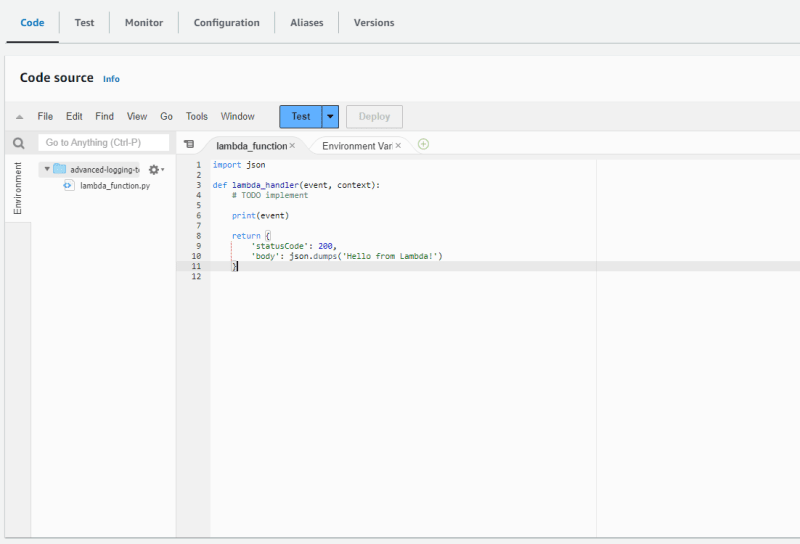Open the View menu
The image size is (800, 544).
tap(137, 116)
